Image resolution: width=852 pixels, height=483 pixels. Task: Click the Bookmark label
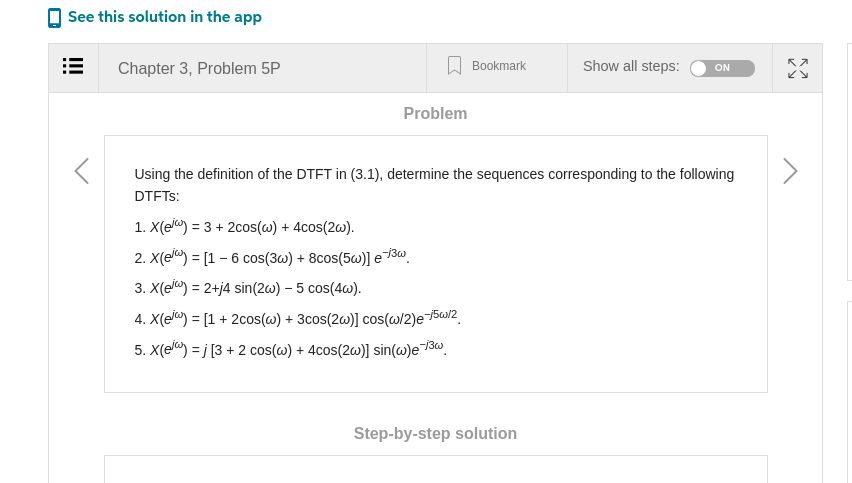(x=499, y=66)
